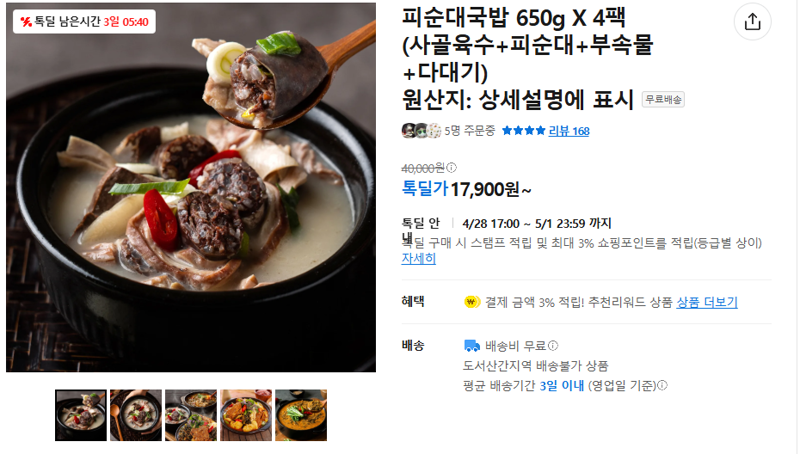Click the buyer profile avatars

(x=421, y=131)
